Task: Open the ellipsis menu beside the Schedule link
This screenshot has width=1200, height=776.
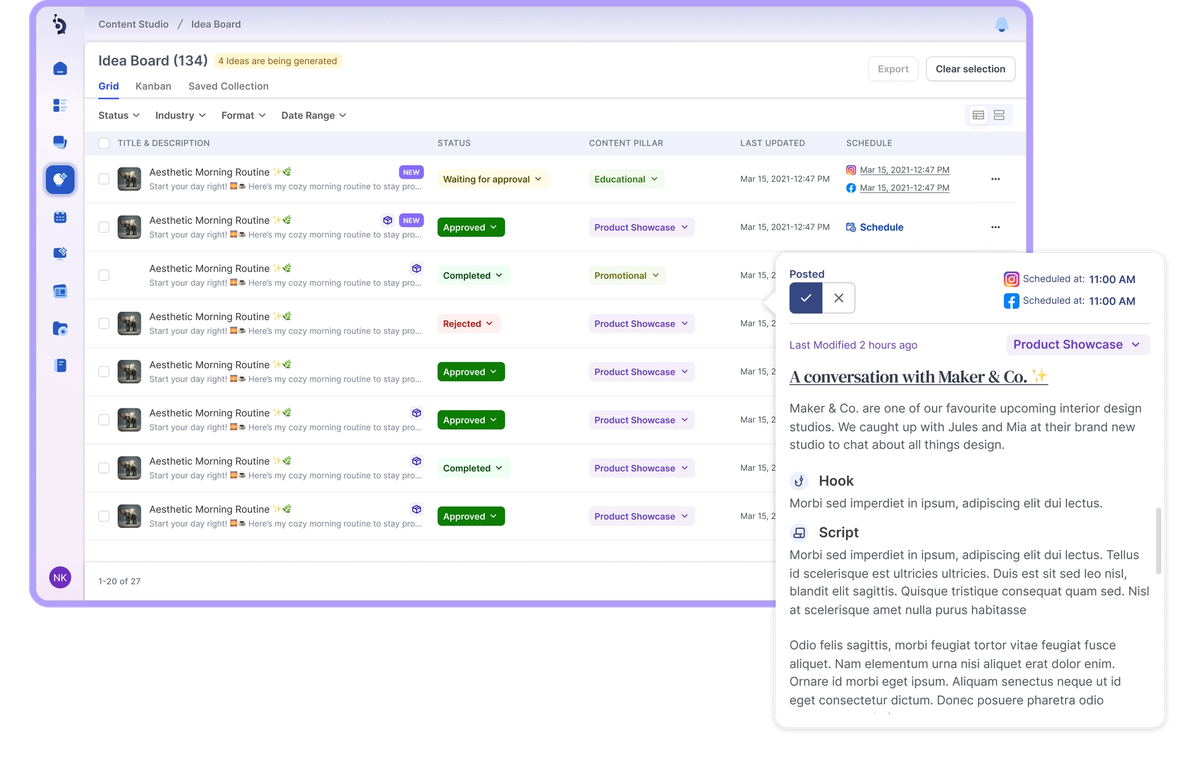Action: click(995, 227)
